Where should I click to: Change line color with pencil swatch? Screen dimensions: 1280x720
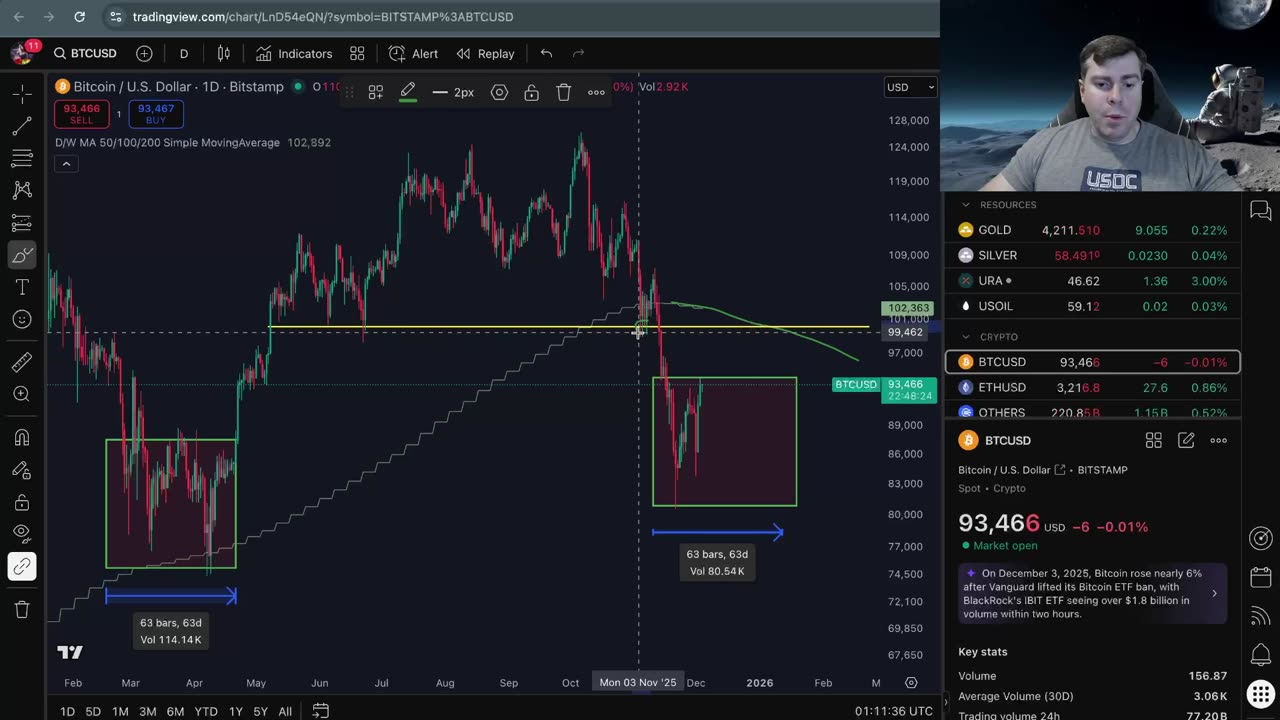408,92
